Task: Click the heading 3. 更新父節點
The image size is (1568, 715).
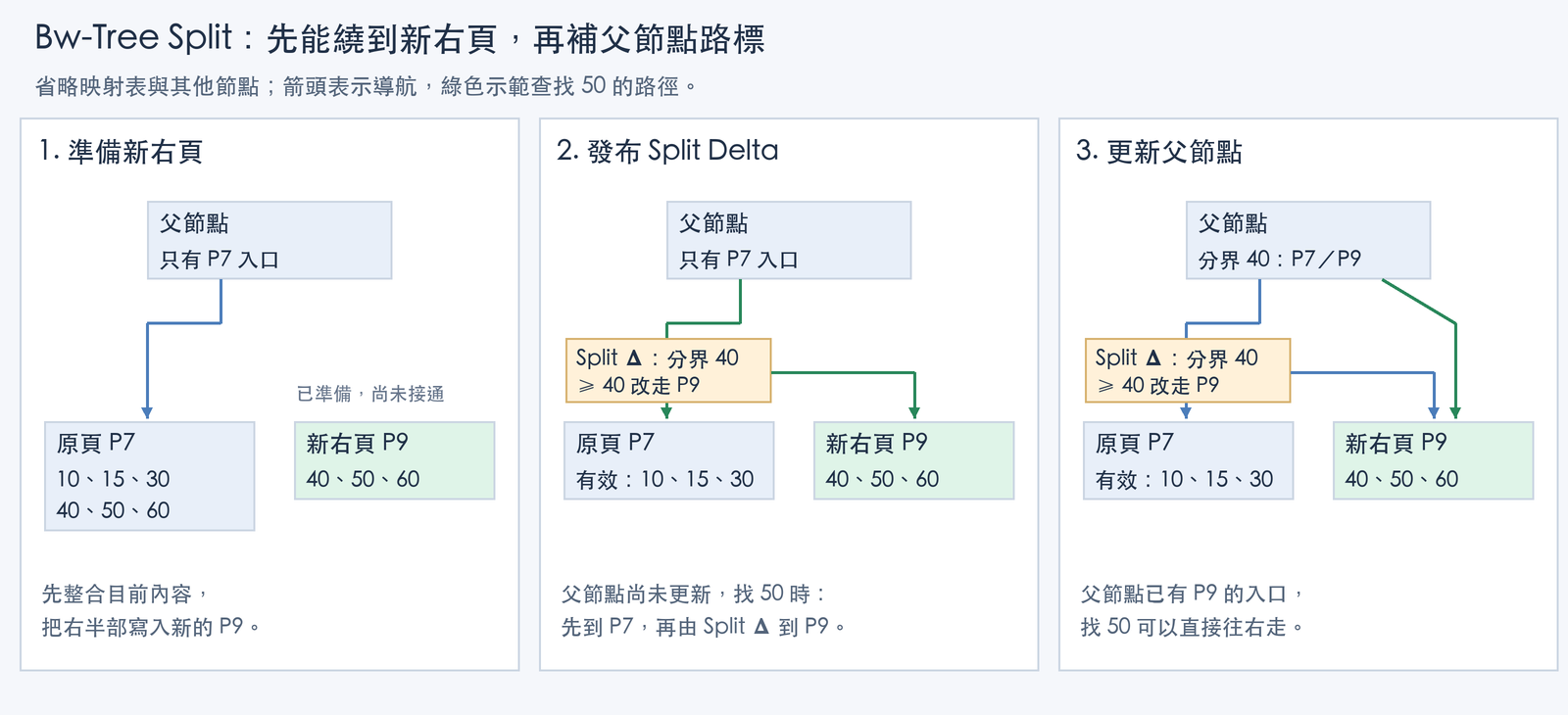Action: (x=1159, y=152)
